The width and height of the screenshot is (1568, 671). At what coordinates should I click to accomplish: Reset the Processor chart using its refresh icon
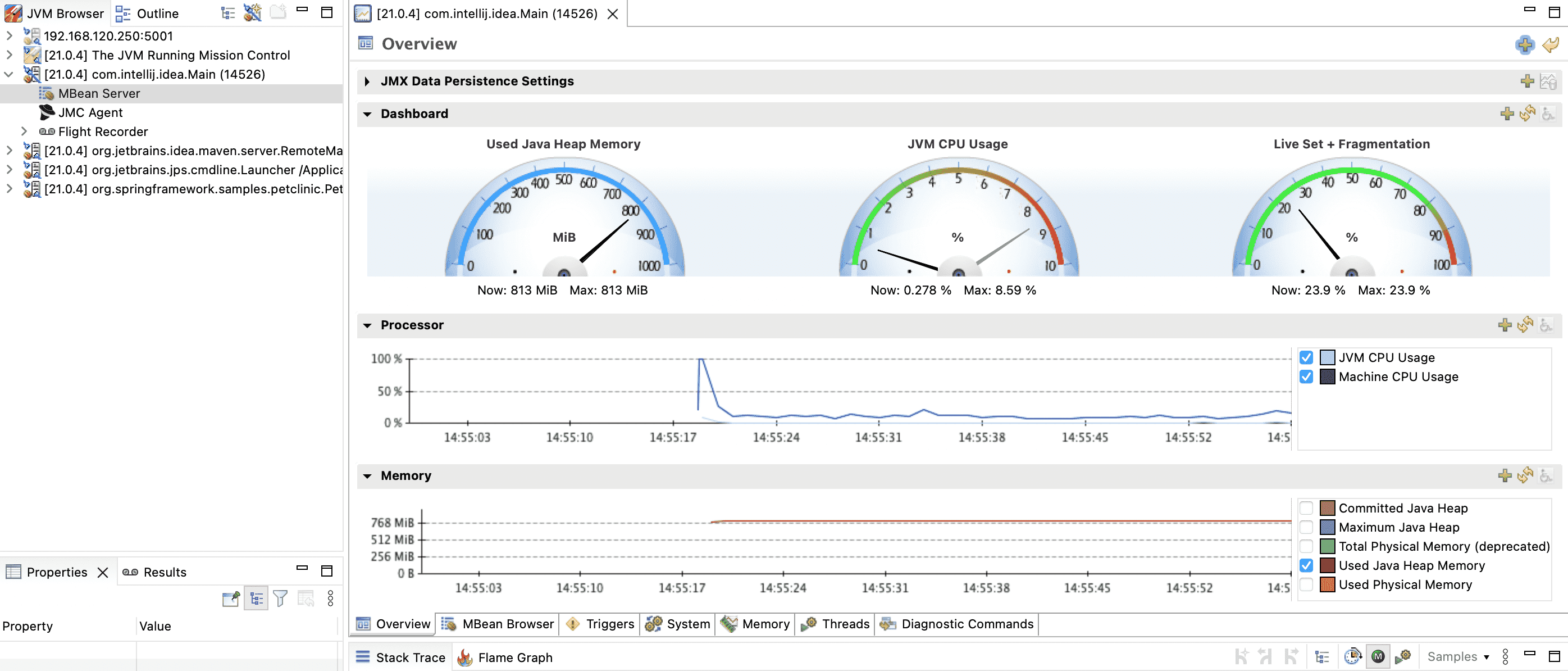1525,325
